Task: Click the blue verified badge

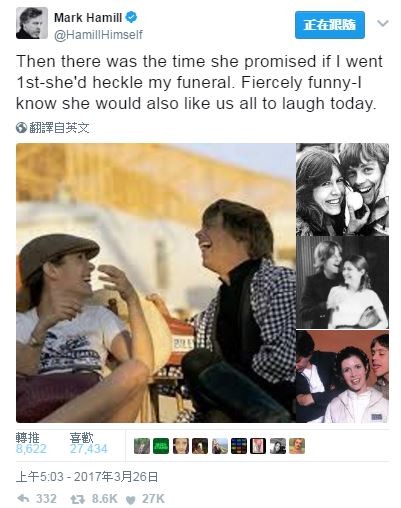Action: tap(131, 17)
